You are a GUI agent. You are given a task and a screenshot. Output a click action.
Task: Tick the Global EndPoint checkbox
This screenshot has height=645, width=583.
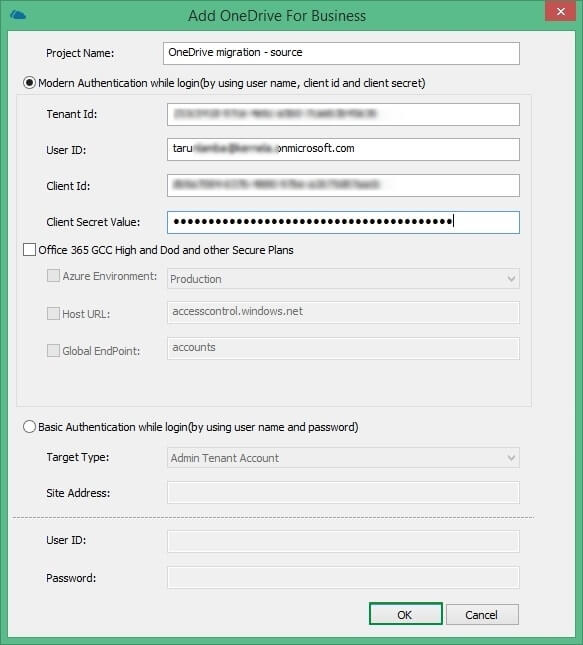point(53,350)
